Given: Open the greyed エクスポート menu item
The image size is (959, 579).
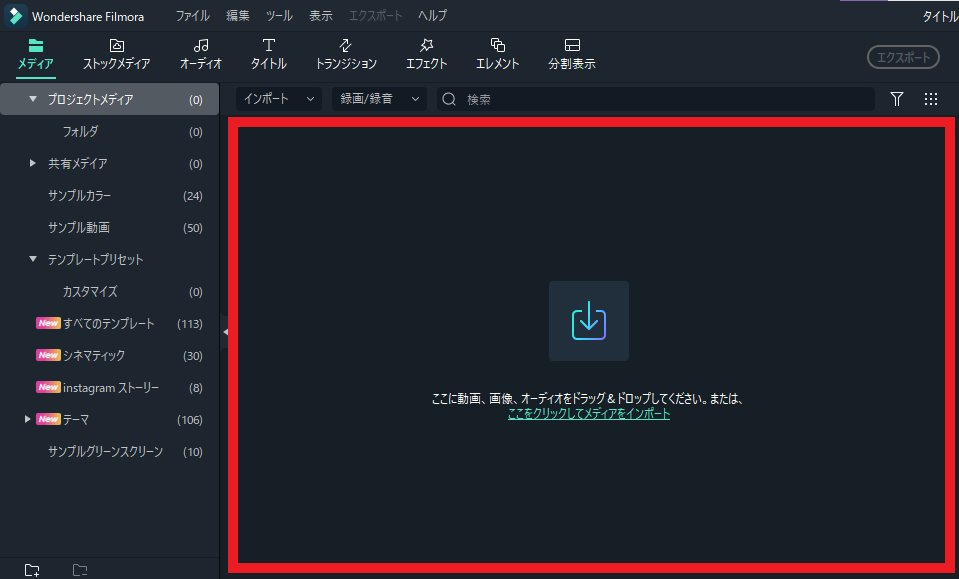Looking at the screenshot, I should [376, 16].
